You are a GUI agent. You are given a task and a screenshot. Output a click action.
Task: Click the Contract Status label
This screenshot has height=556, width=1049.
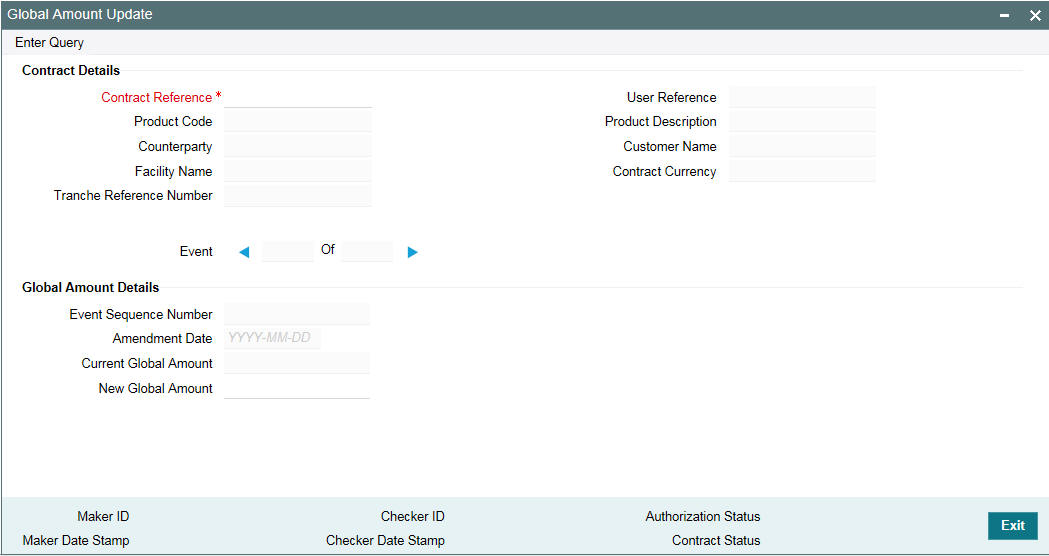tap(717, 540)
